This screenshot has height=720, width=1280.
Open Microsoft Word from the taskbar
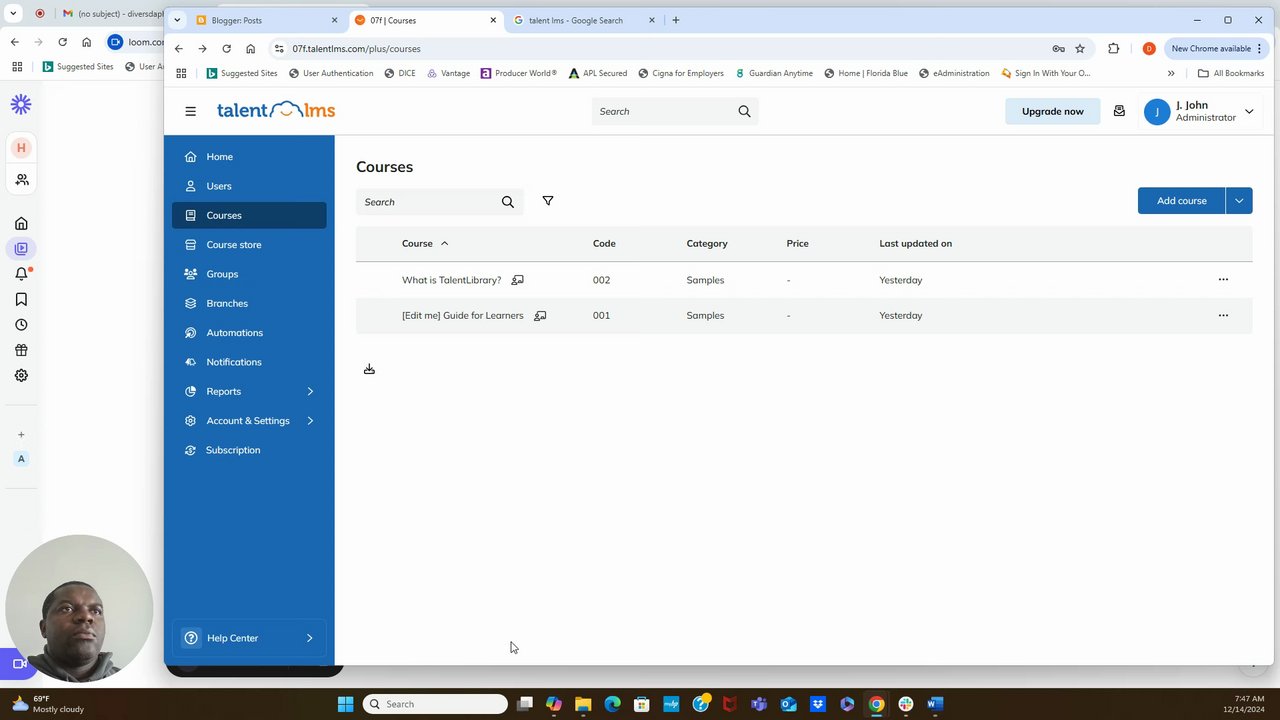pyautogui.click(x=935, y=704)
